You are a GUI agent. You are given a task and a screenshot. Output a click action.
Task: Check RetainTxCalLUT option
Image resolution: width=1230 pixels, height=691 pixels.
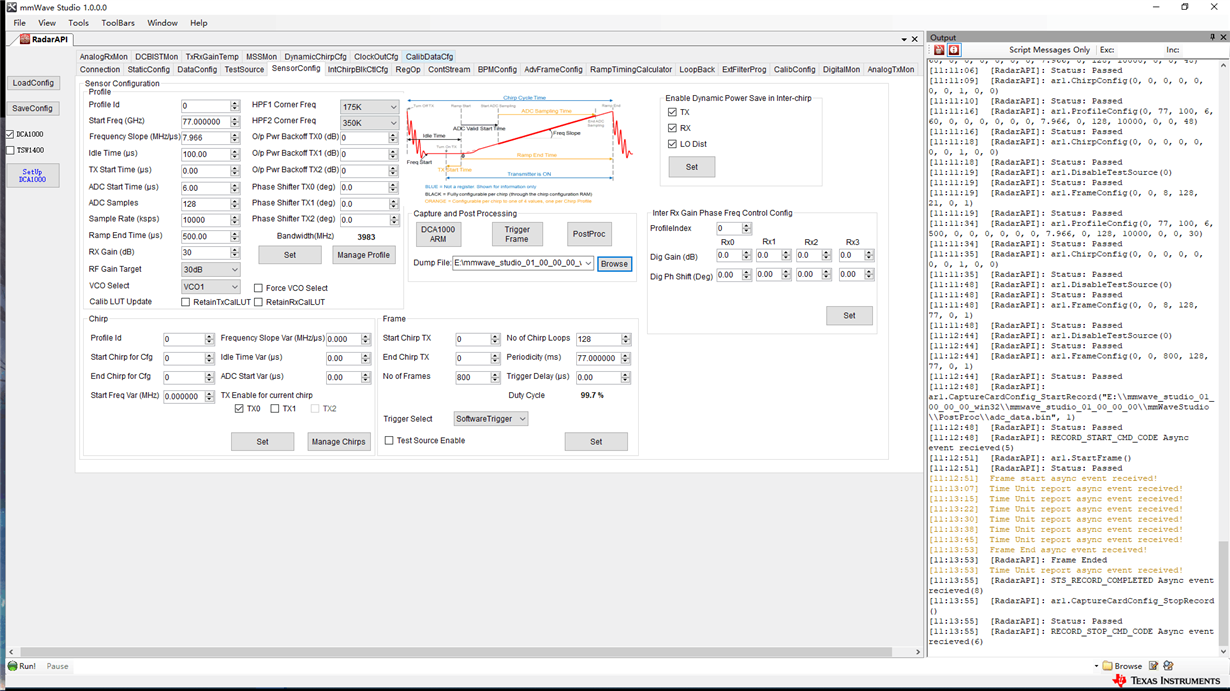pos(185,302)
